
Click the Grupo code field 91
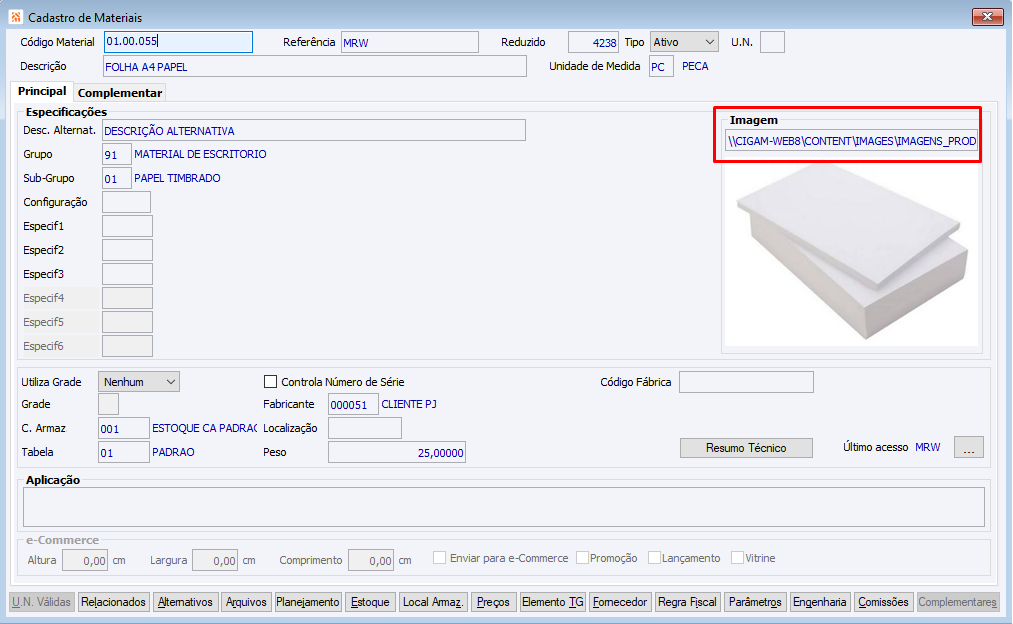tap(116, 154)
